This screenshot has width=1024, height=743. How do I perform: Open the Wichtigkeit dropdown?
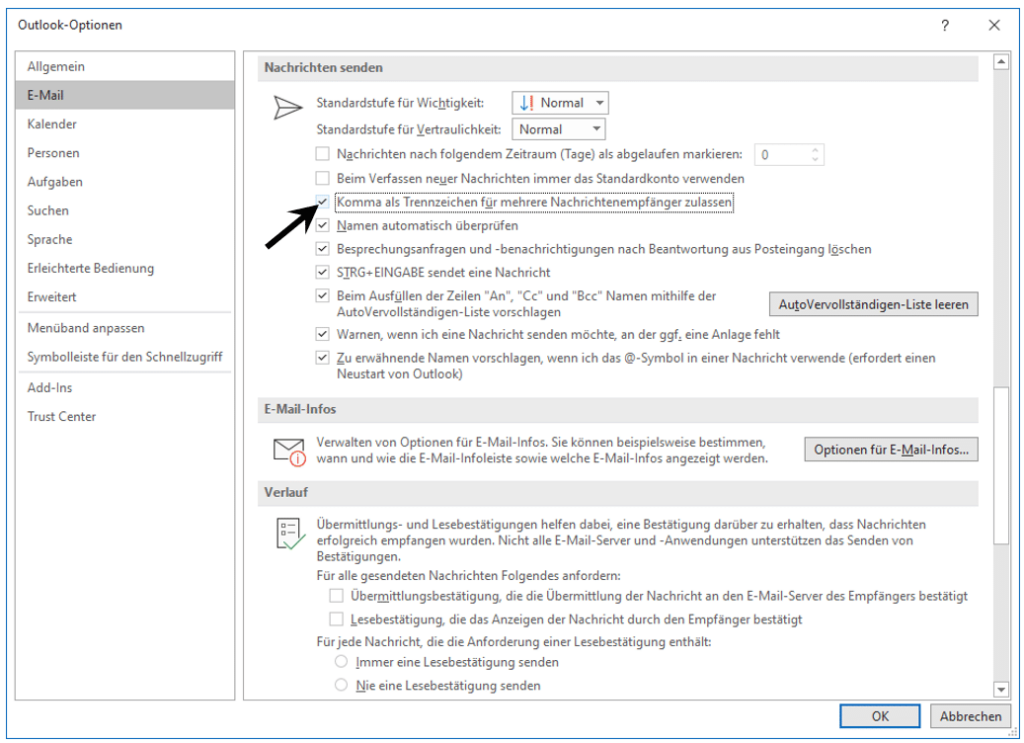[x=560, y=103]
